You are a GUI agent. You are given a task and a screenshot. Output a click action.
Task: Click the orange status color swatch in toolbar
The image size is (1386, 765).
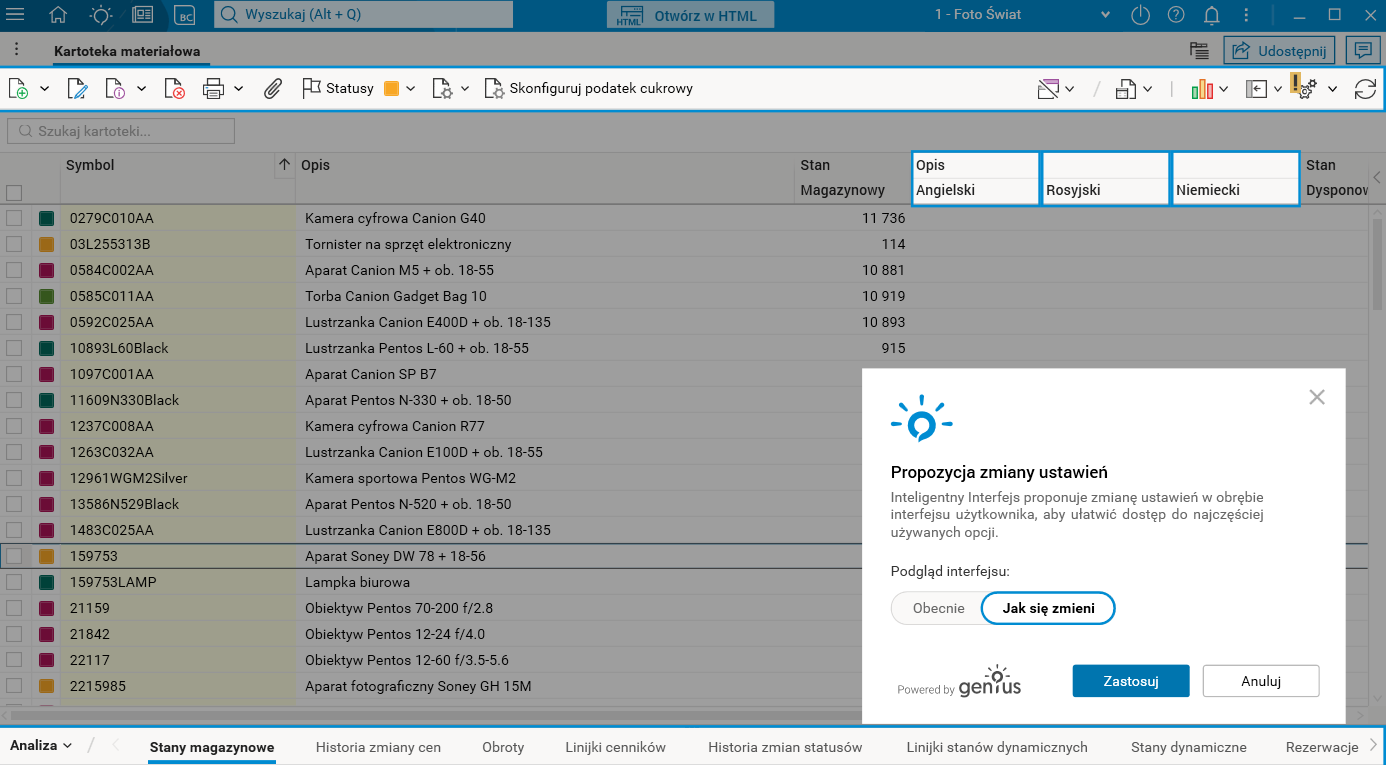point(391,89)
